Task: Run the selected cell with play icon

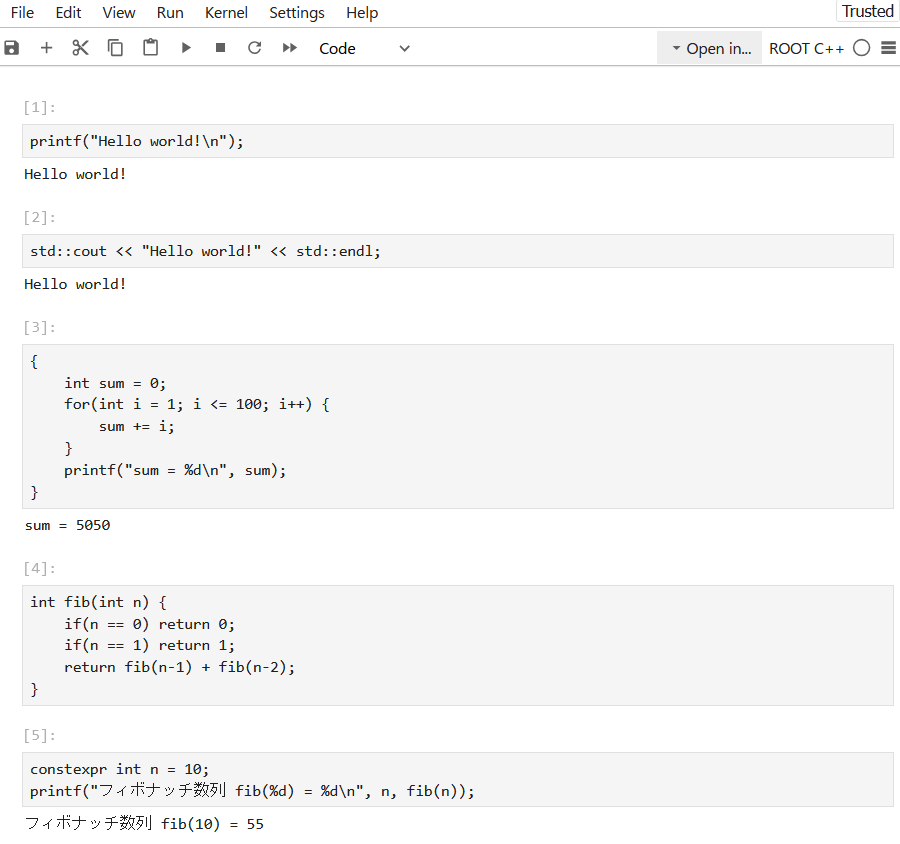Action: 186,48
